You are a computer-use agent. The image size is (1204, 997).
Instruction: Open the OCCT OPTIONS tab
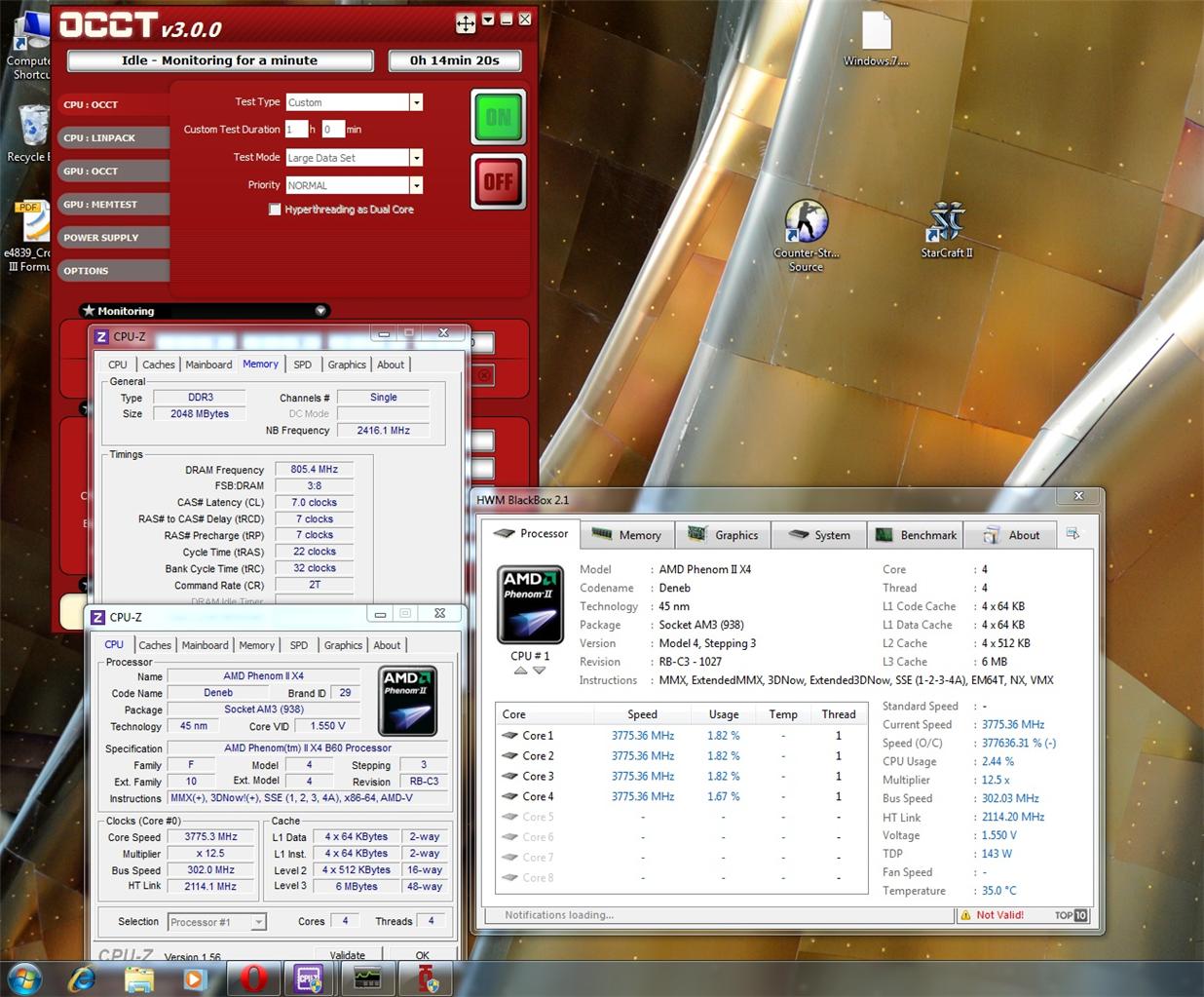[x=113, y=270]
